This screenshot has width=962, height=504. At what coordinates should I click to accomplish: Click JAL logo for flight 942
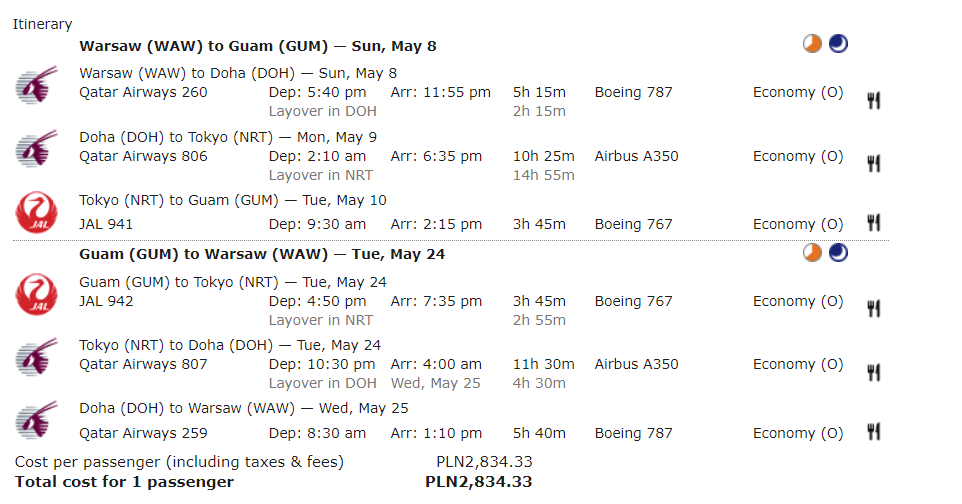(37, 295)
